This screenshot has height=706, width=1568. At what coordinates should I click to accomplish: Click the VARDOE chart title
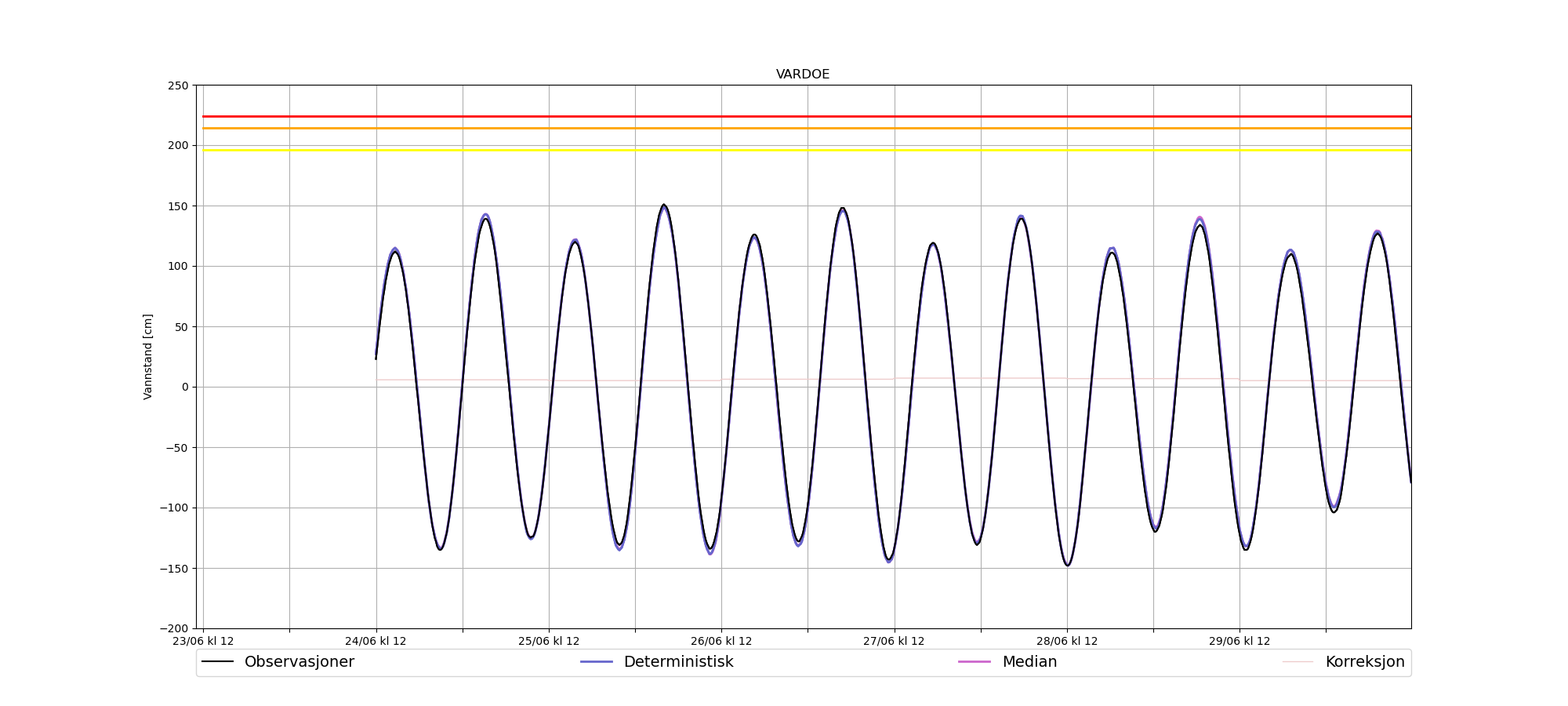point(803,75)
